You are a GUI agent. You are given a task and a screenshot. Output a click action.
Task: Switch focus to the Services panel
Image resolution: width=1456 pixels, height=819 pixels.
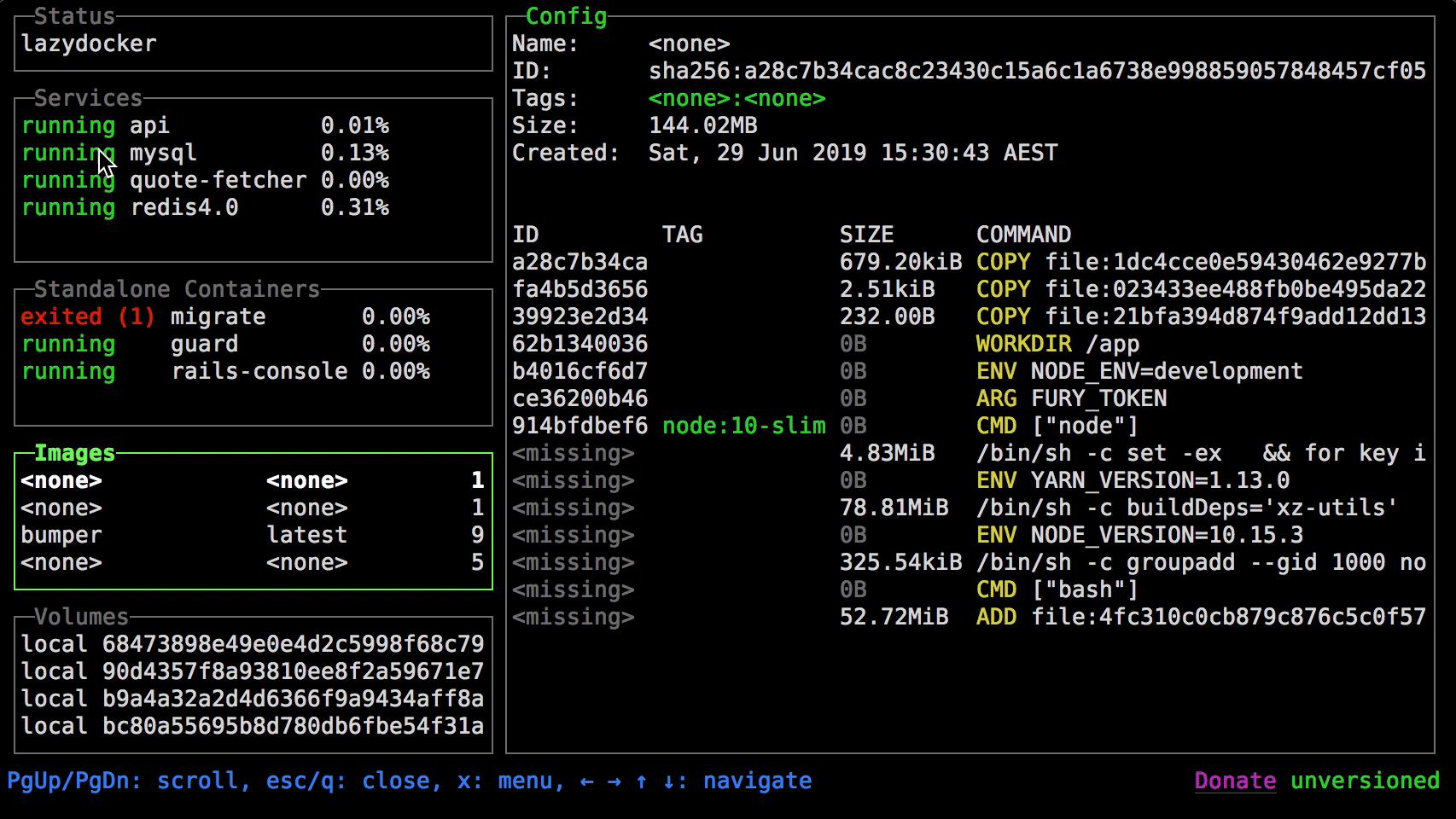[88, 97]
